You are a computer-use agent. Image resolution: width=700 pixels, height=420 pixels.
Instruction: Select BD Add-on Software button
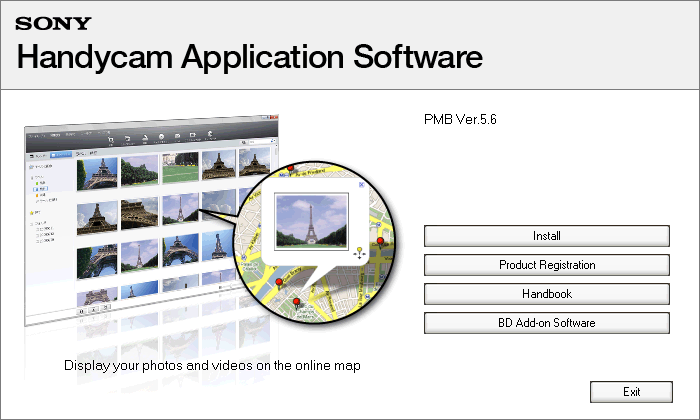point(546,323)
